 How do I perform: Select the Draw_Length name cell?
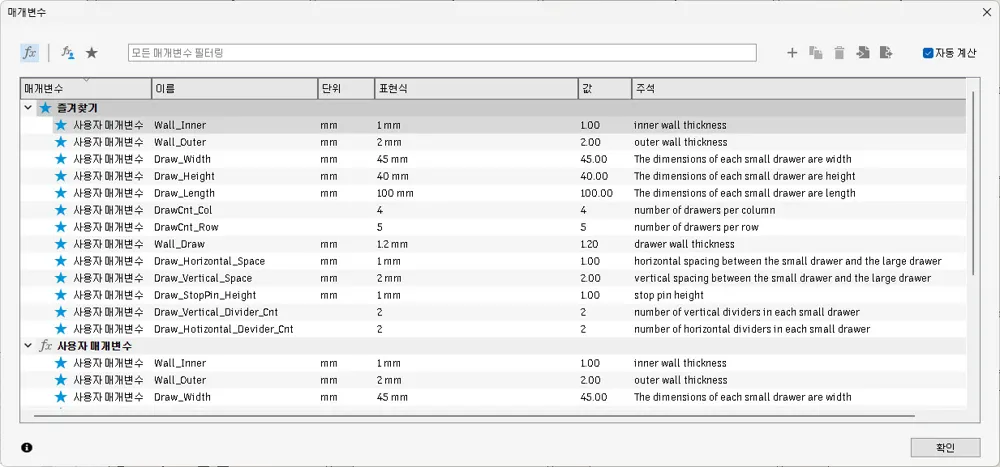[x=184, y=193]
